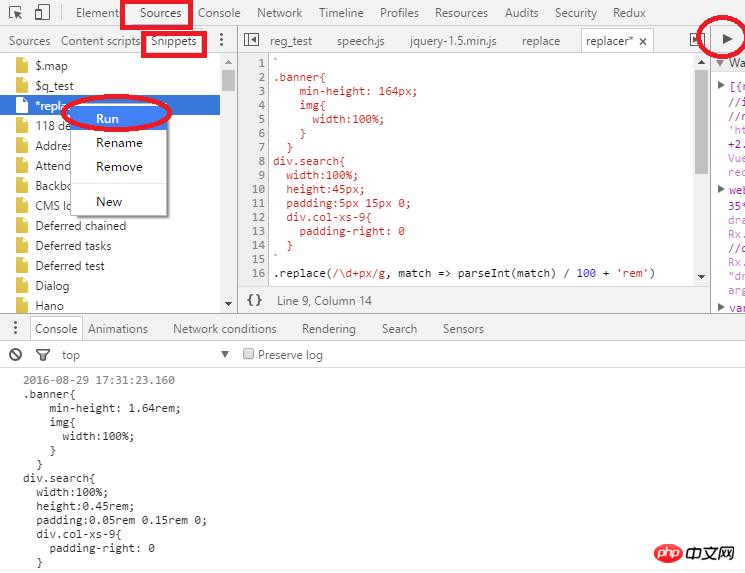Click the code editor scrollbar down arrow
The image size is (745, 573).
(x=701, y=277)
